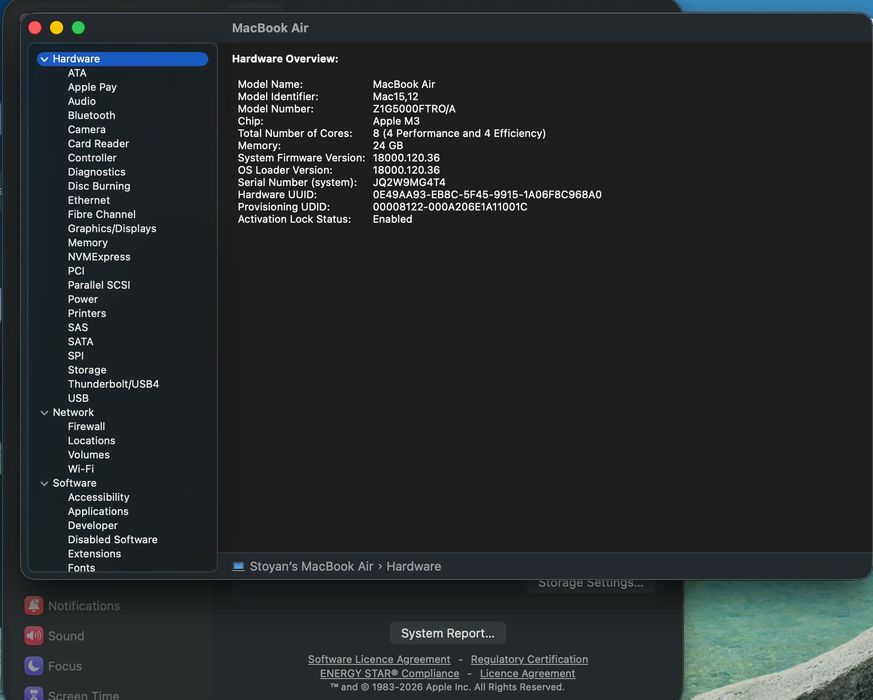The image size is (873, 700).
Task: Select Volumes under Network
Action: tap(89, 455)
